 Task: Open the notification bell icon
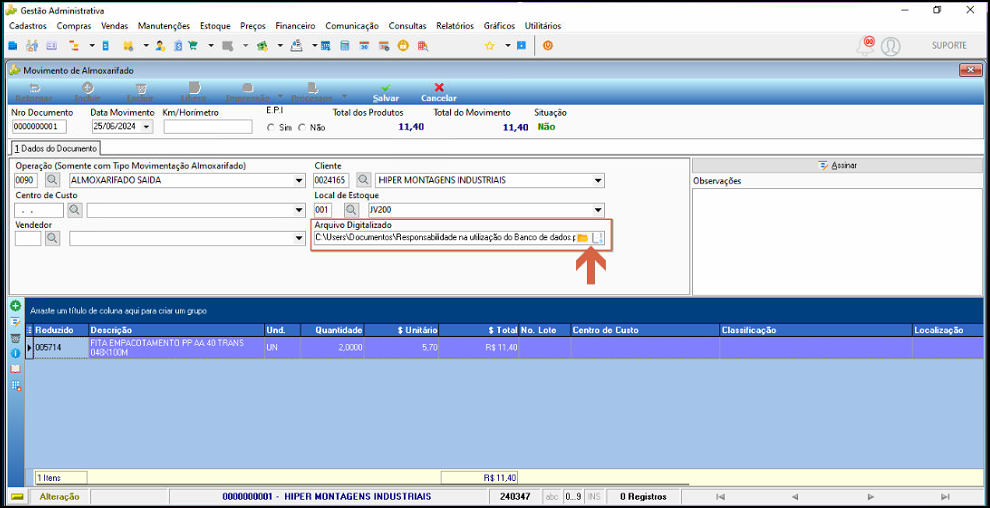[x=864, y=45]
